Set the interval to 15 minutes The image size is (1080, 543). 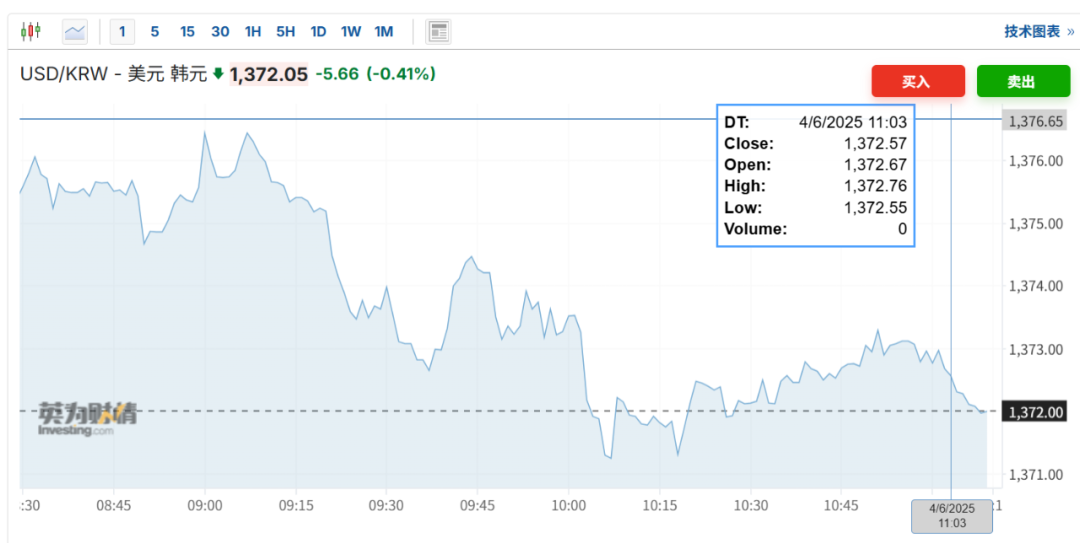click(187, 31)
